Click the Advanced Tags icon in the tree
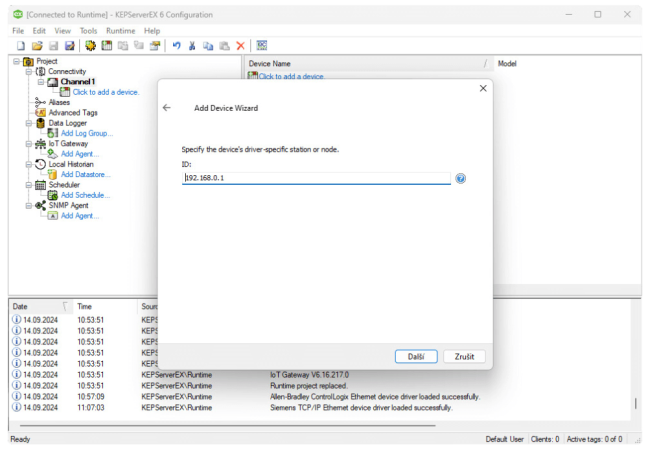Image resolution: width=648 pixels, height=456 pixels. pyautogui.click(x=40, y=112)
